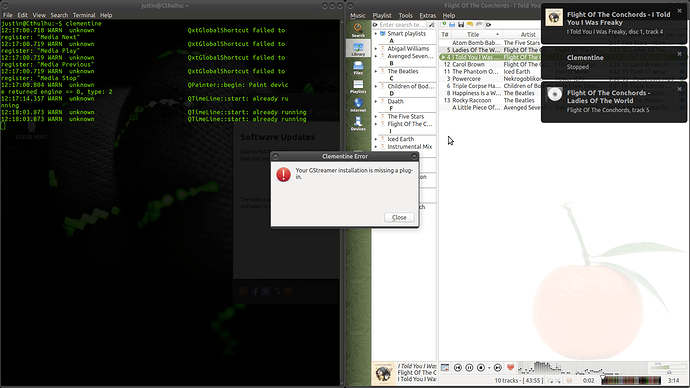Image resolution: width=690 pixels, height=388 pixels.
Task: Expand Flight Of The Conchords library node
Action: [376, 124]
